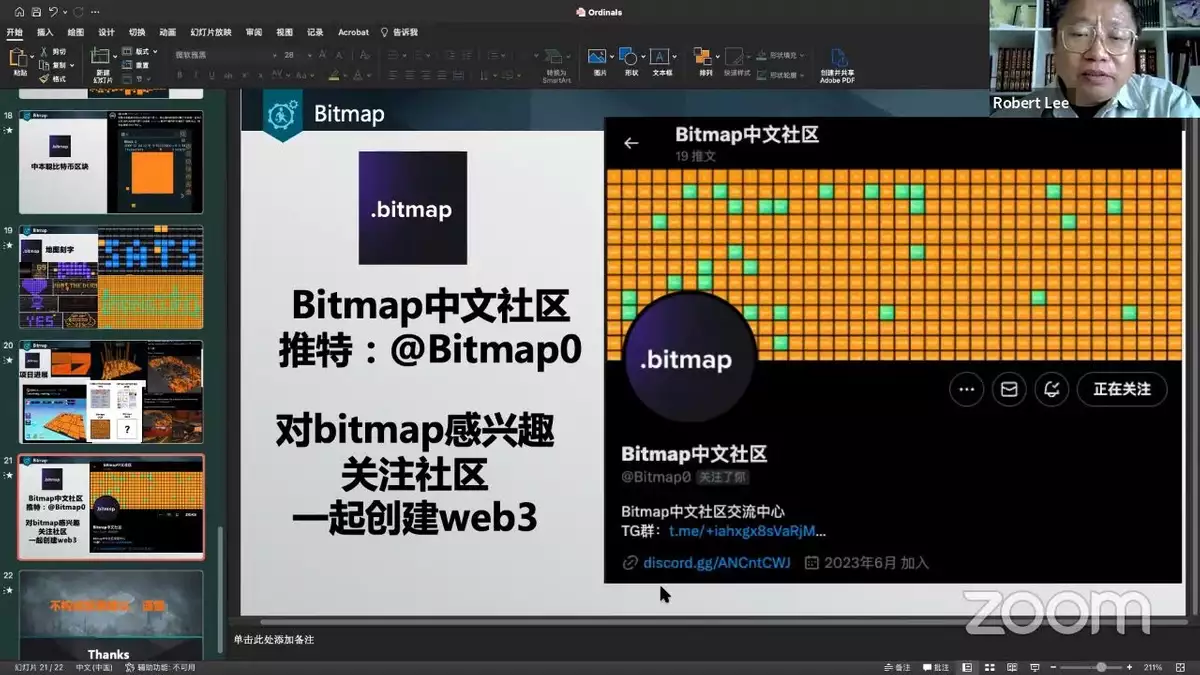The height and width of the screenshot is (675, 1200).
Task: Click the 快速样式 quick styles icon
Action: 735,57
